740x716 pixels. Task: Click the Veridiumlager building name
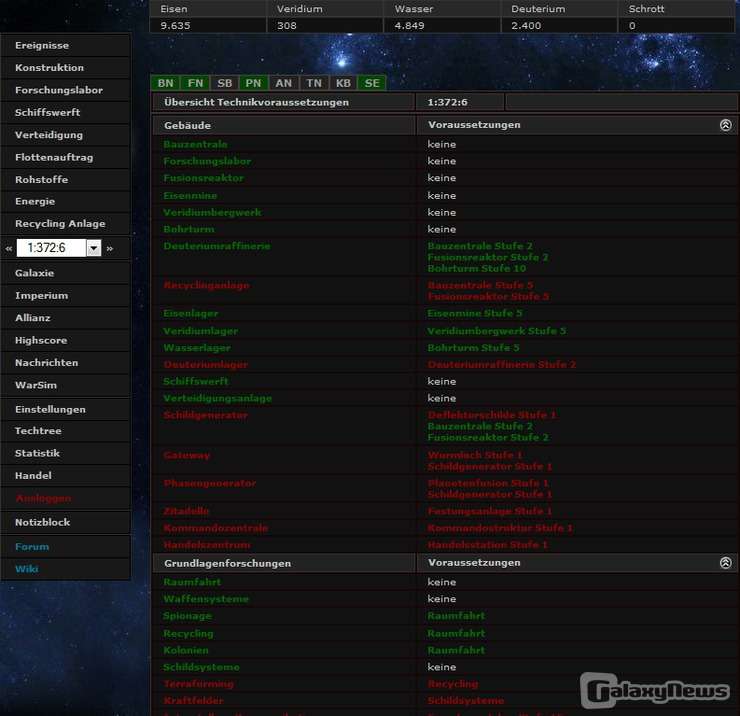coord(201,331)
